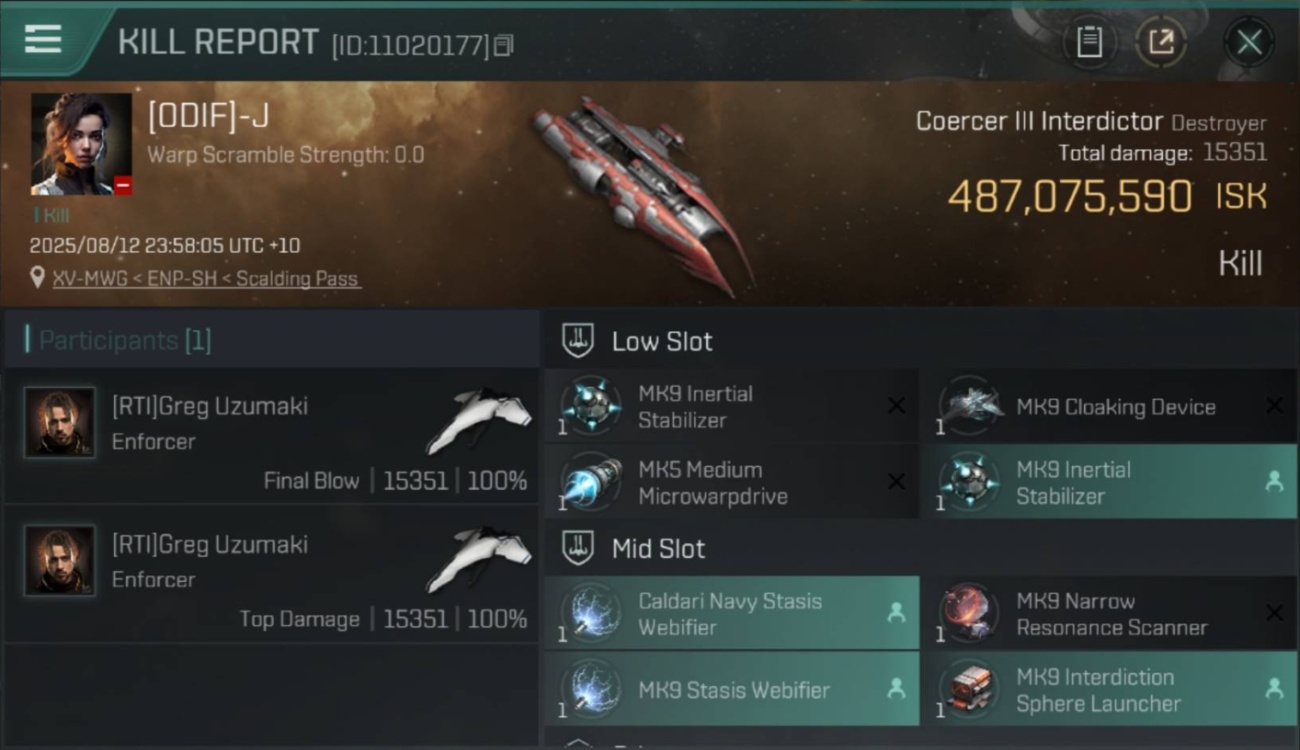Click the MK9 Narrow Resonance Scanner icon
1300x750 pixels.
(x=969, y=614)
